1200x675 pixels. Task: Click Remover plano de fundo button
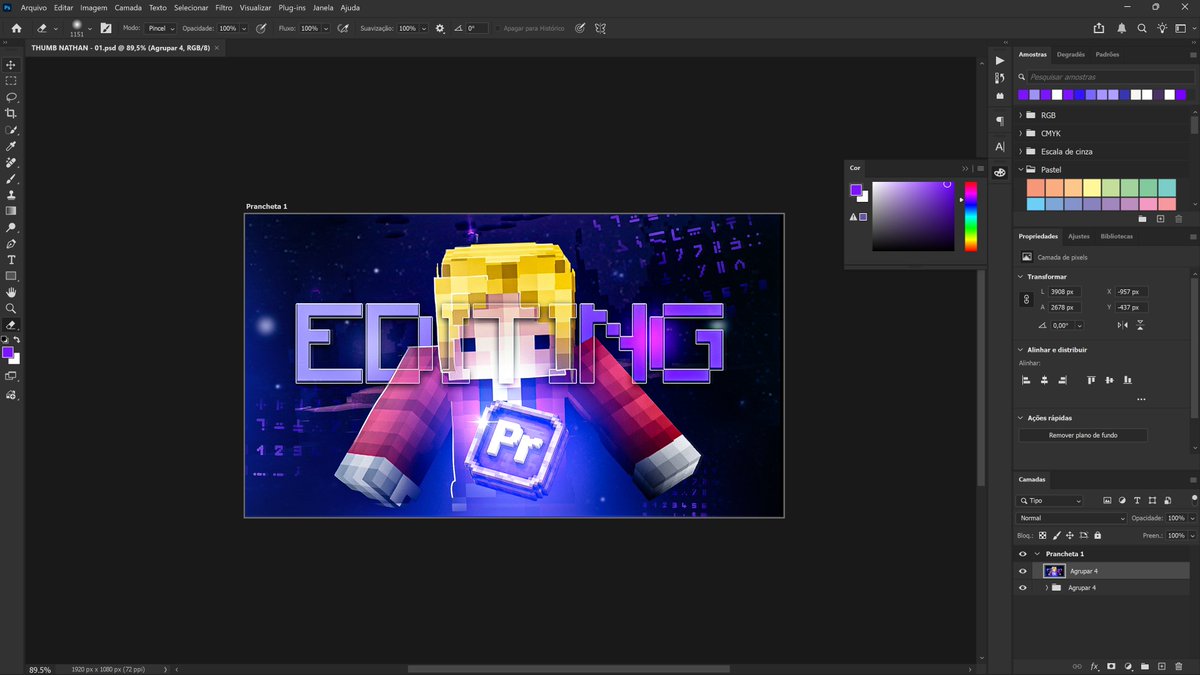click(1083, 435)
